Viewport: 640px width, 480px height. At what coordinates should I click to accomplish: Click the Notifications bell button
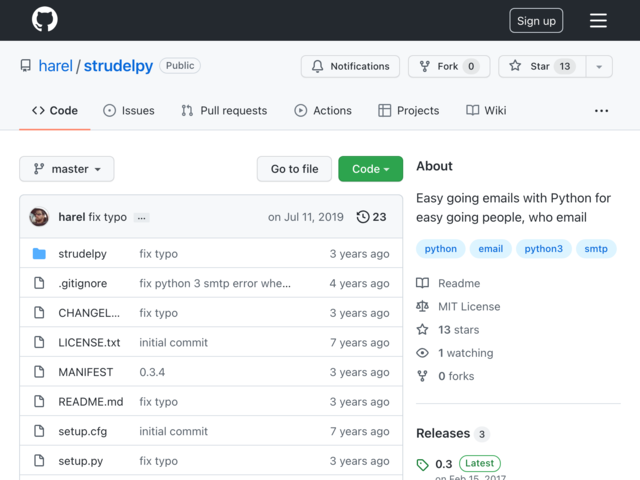pyautogui.click(x=350, y=66)
